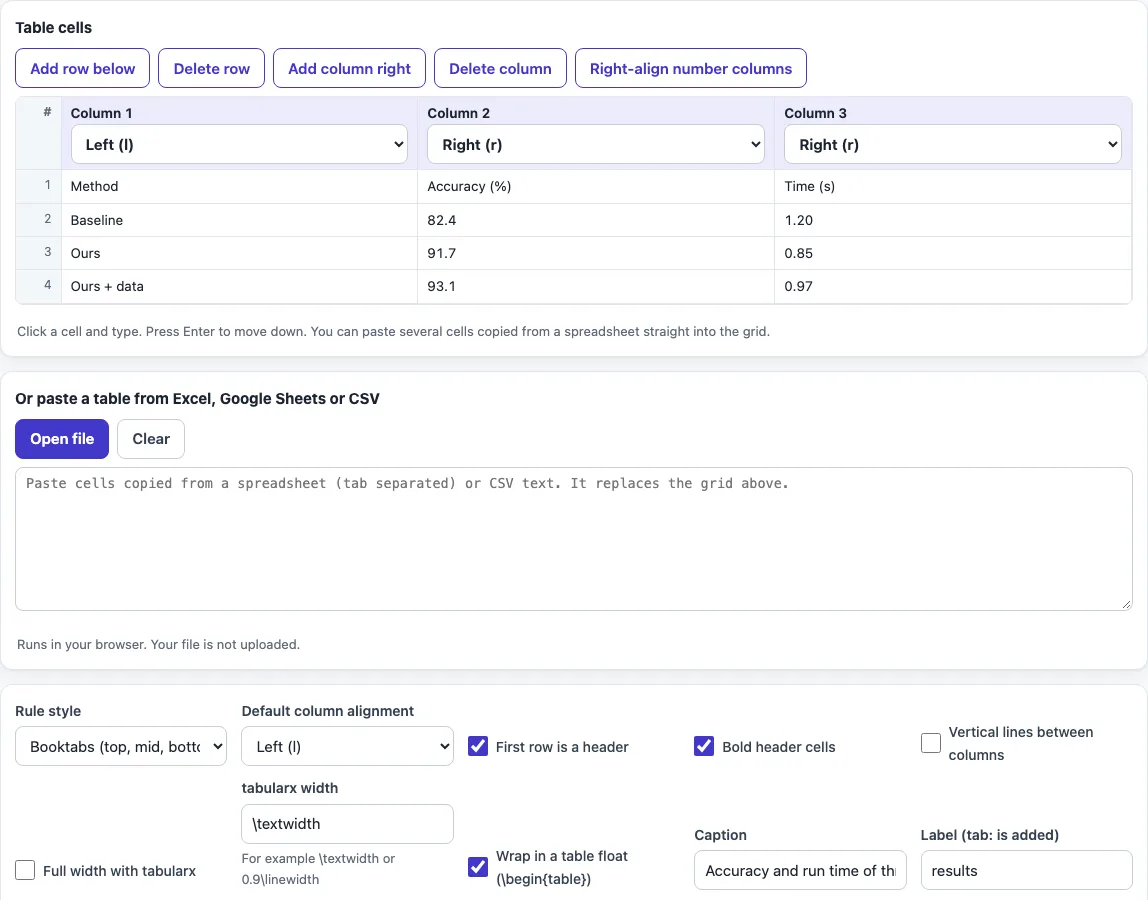
Task: Select the Method header cell
Action: [x=239, y=187]
